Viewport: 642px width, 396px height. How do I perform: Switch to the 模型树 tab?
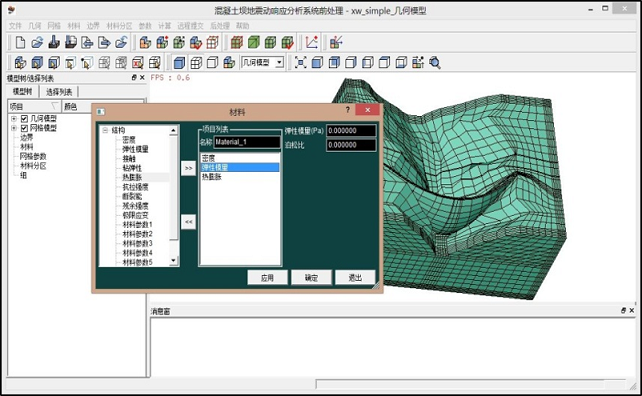[x=23, y=92]
